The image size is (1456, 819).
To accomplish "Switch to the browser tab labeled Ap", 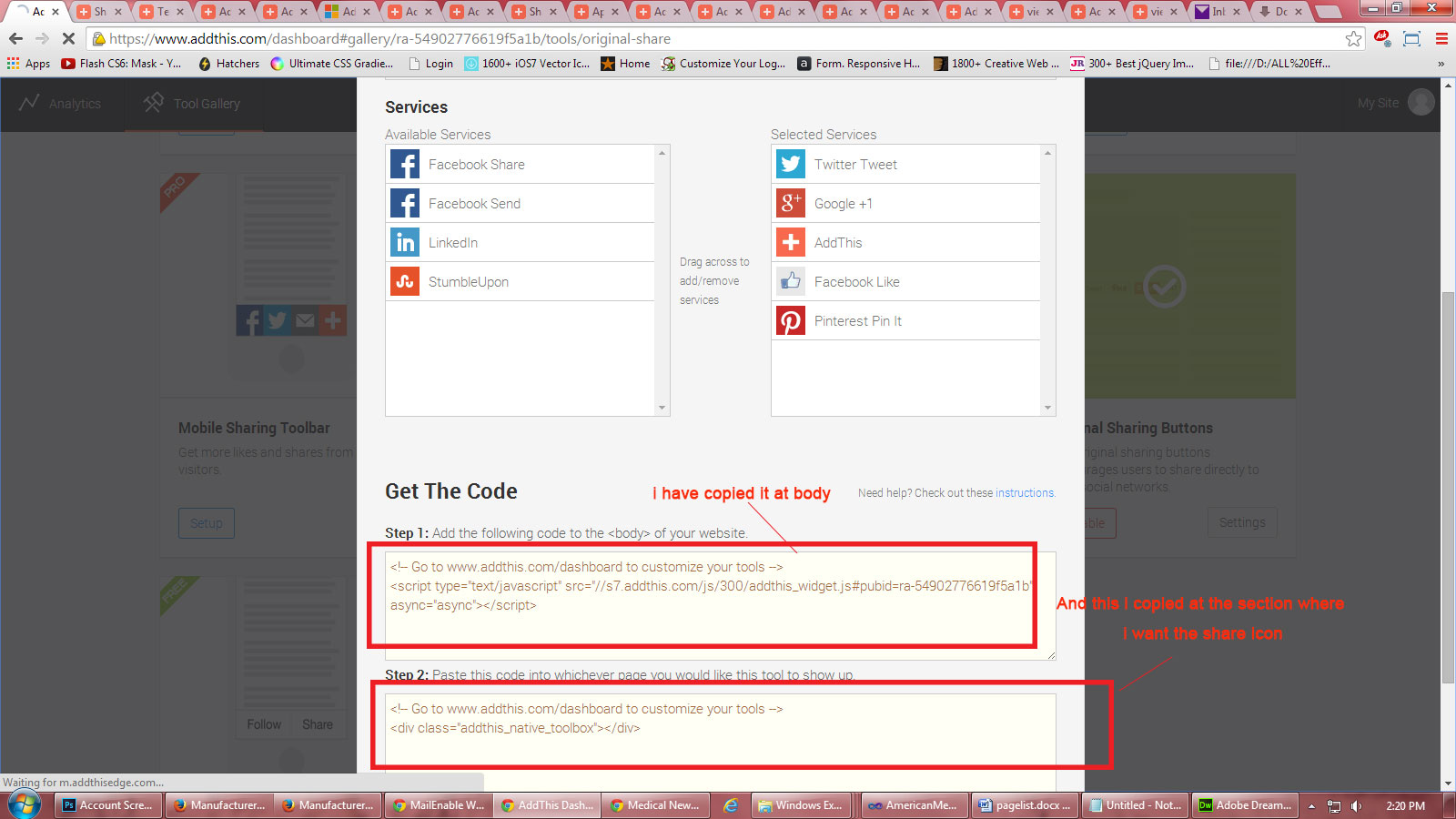I will coord(595,11).
